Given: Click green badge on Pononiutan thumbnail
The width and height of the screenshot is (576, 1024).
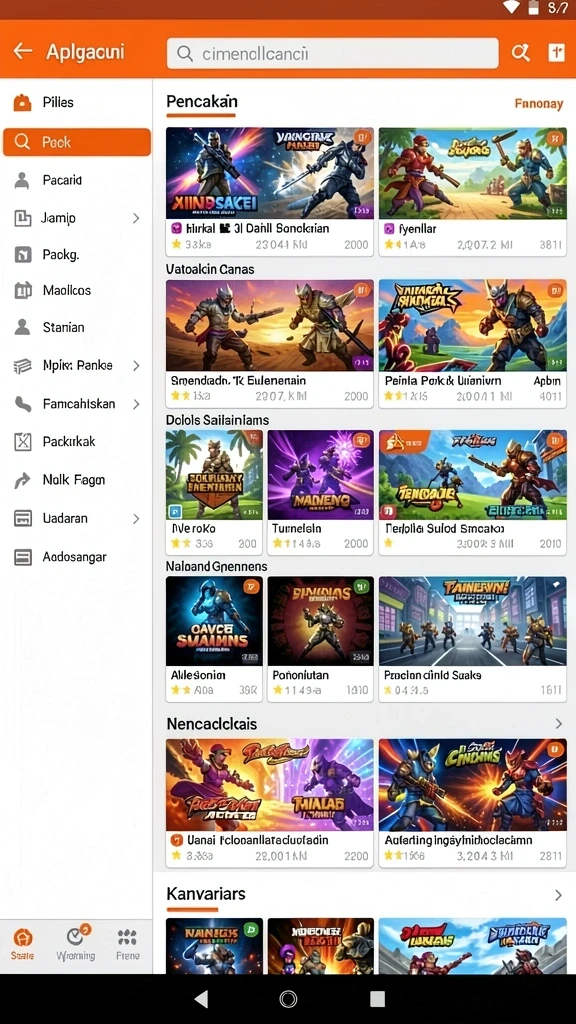Looking at the screenshot, I should coord(362,586).
